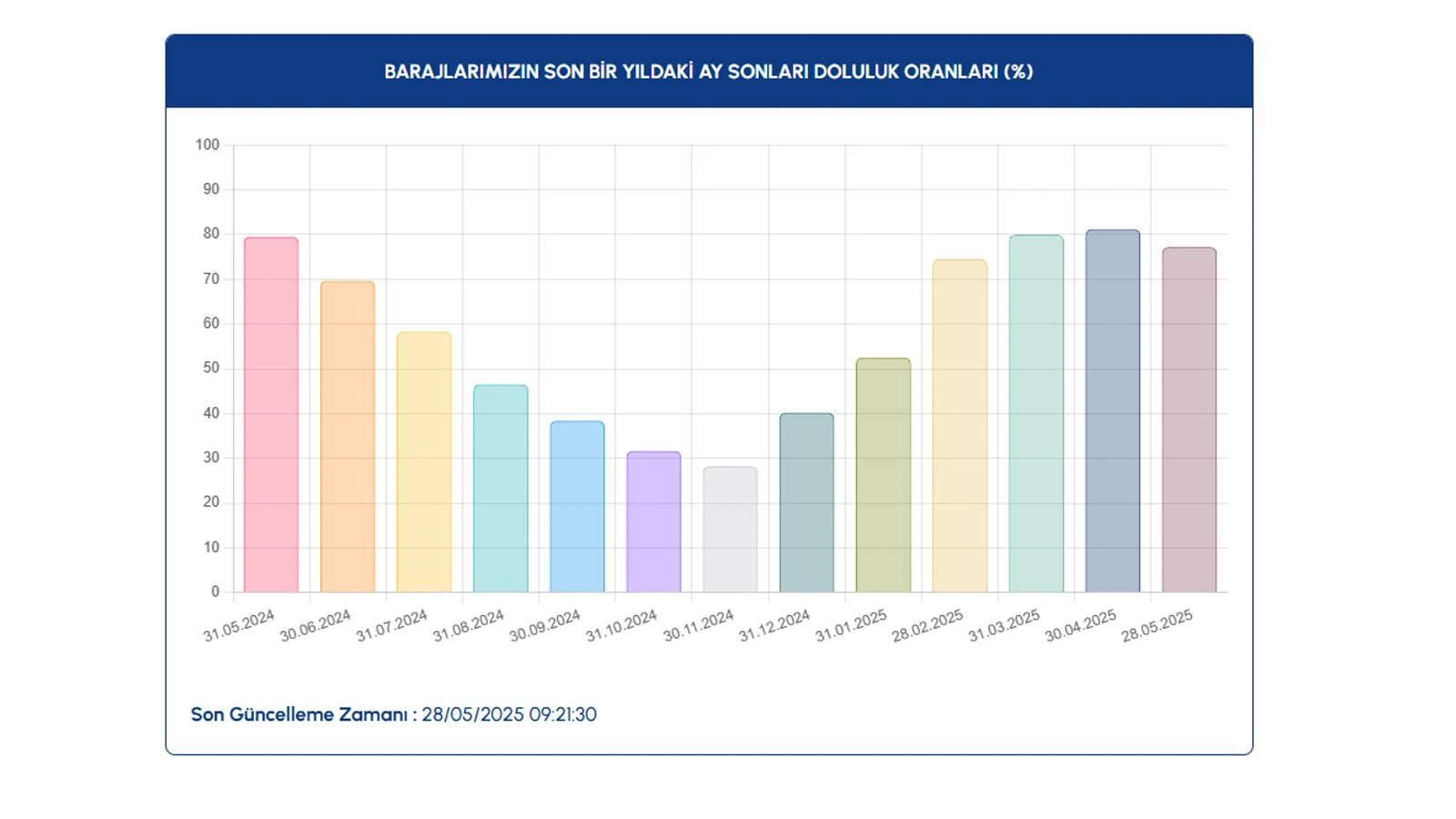Select the orange bar for 30.06.2024
Image resolution: width=1456 pixels, height=819 pixels.
point(348,437)
